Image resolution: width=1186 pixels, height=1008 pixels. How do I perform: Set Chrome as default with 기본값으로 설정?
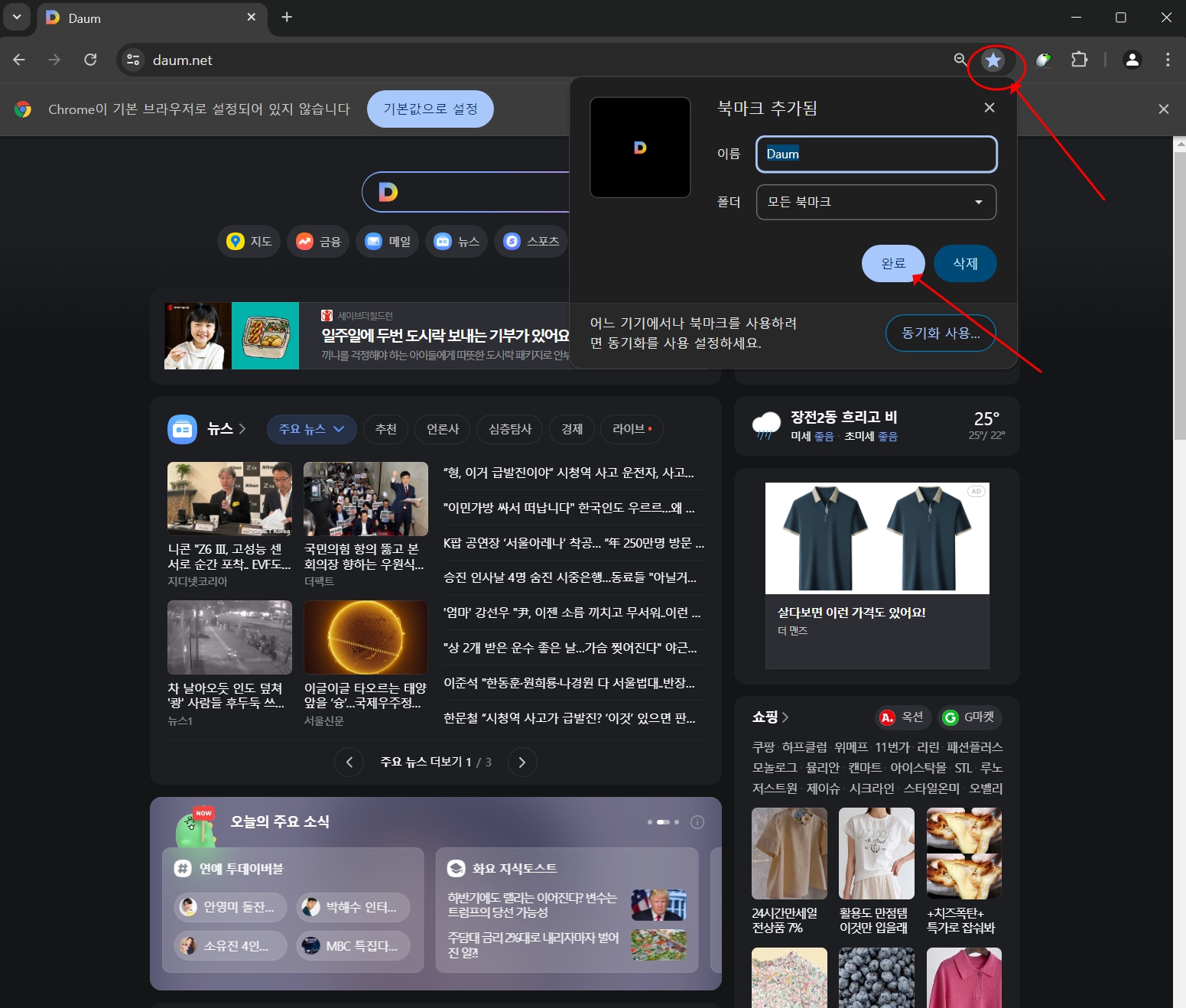(431, 109)
